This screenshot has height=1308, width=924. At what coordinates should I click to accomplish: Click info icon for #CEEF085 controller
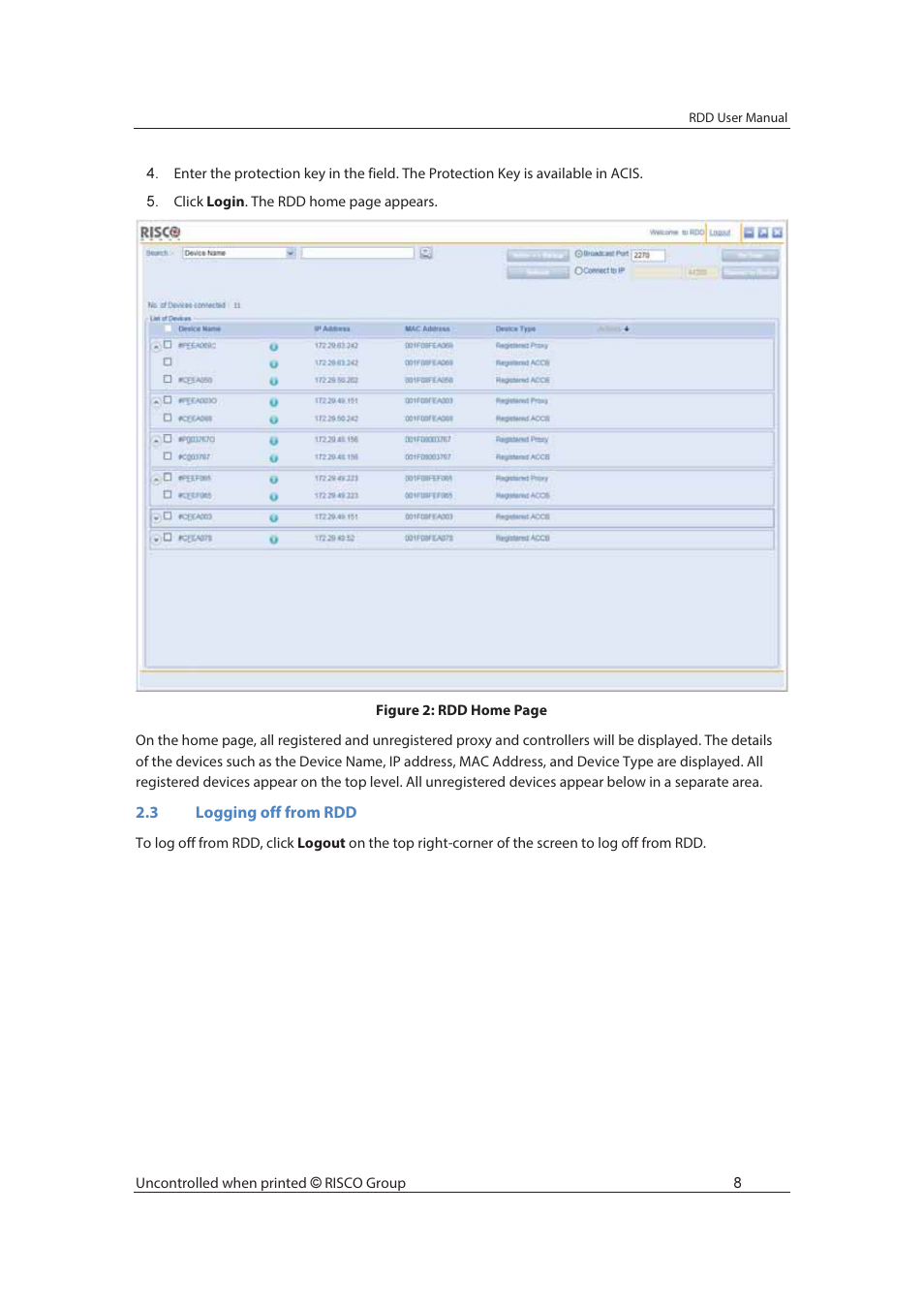click(x=274, y=497)
